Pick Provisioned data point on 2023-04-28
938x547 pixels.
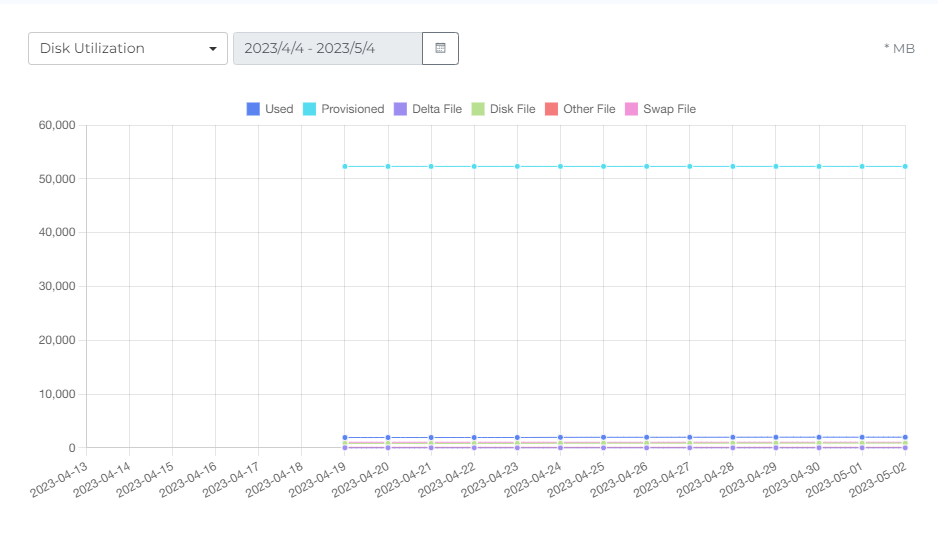click(x=733, y=166)
